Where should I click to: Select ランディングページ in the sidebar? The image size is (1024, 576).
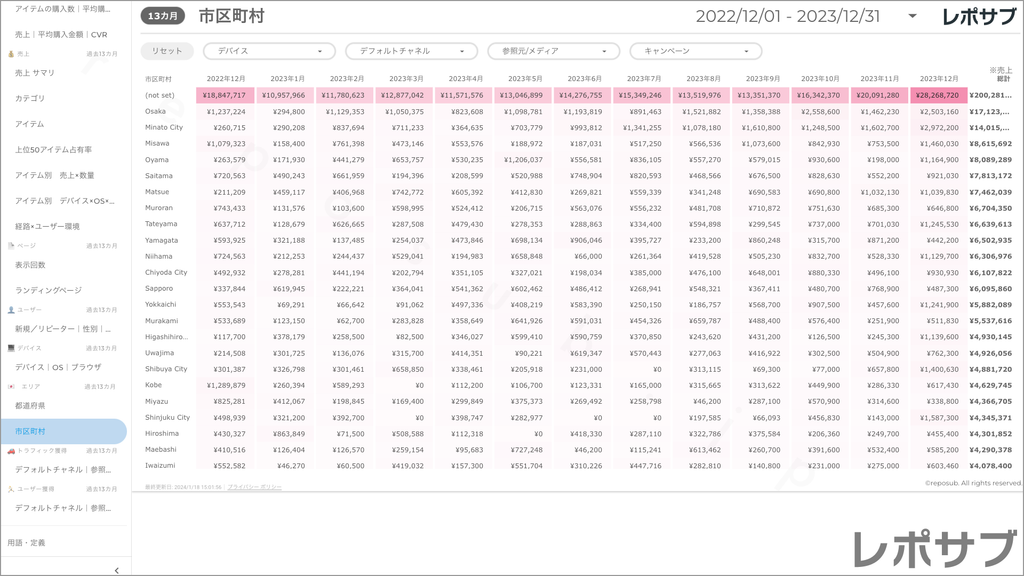tap(48, 290)
